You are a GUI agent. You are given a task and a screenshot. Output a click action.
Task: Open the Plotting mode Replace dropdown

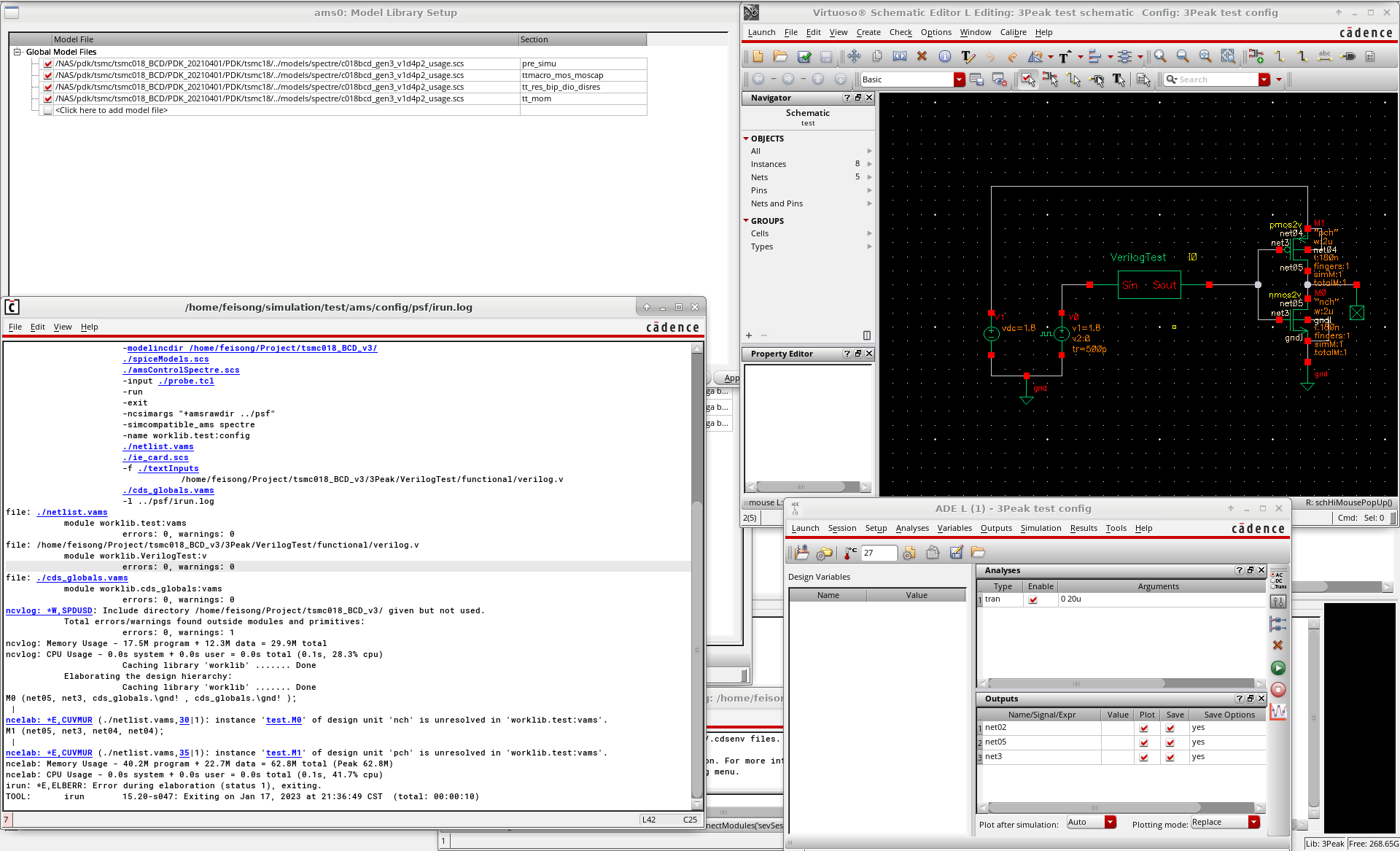point(1254,823)
